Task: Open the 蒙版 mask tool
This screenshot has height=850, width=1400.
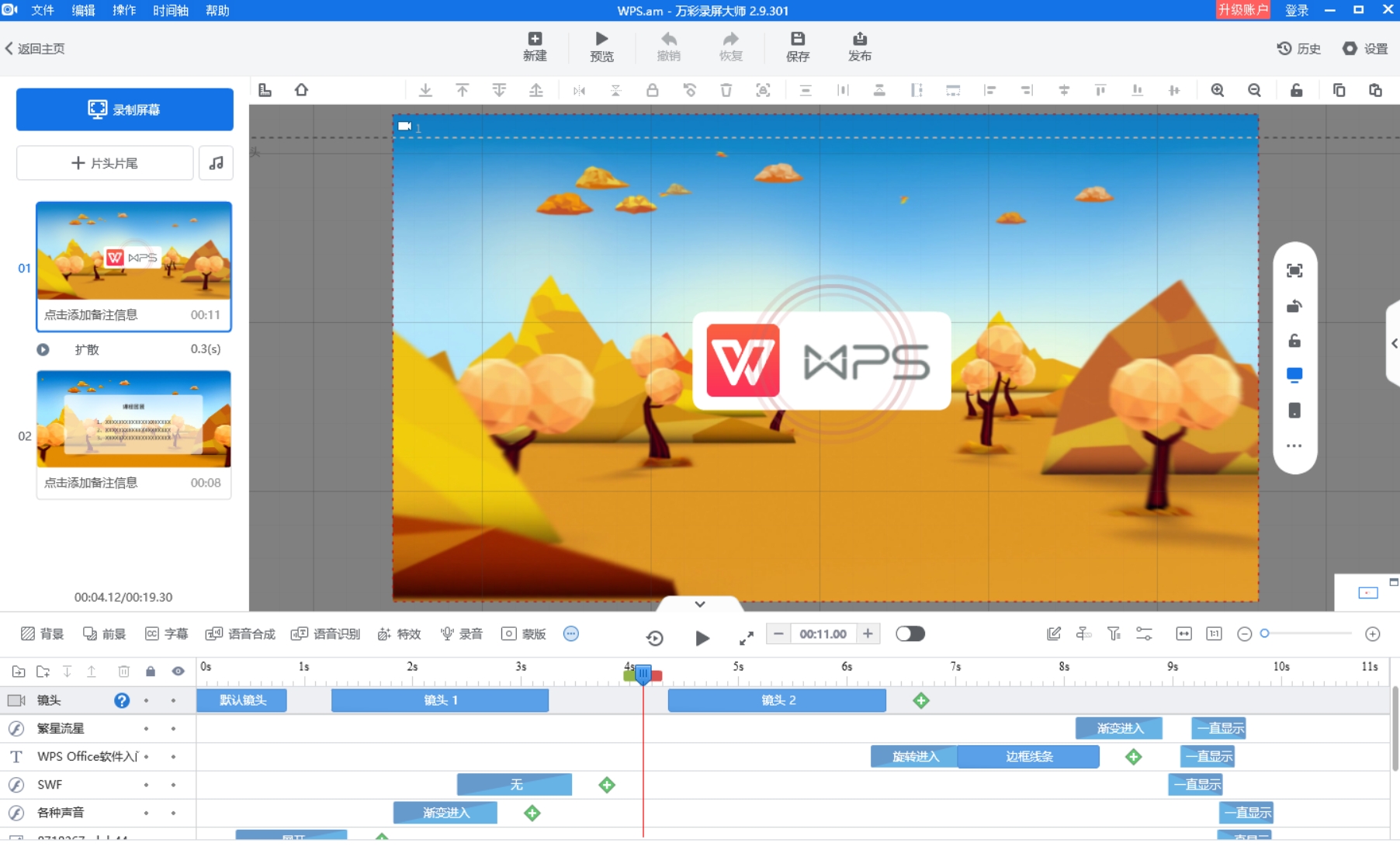Action: (524, 634)
